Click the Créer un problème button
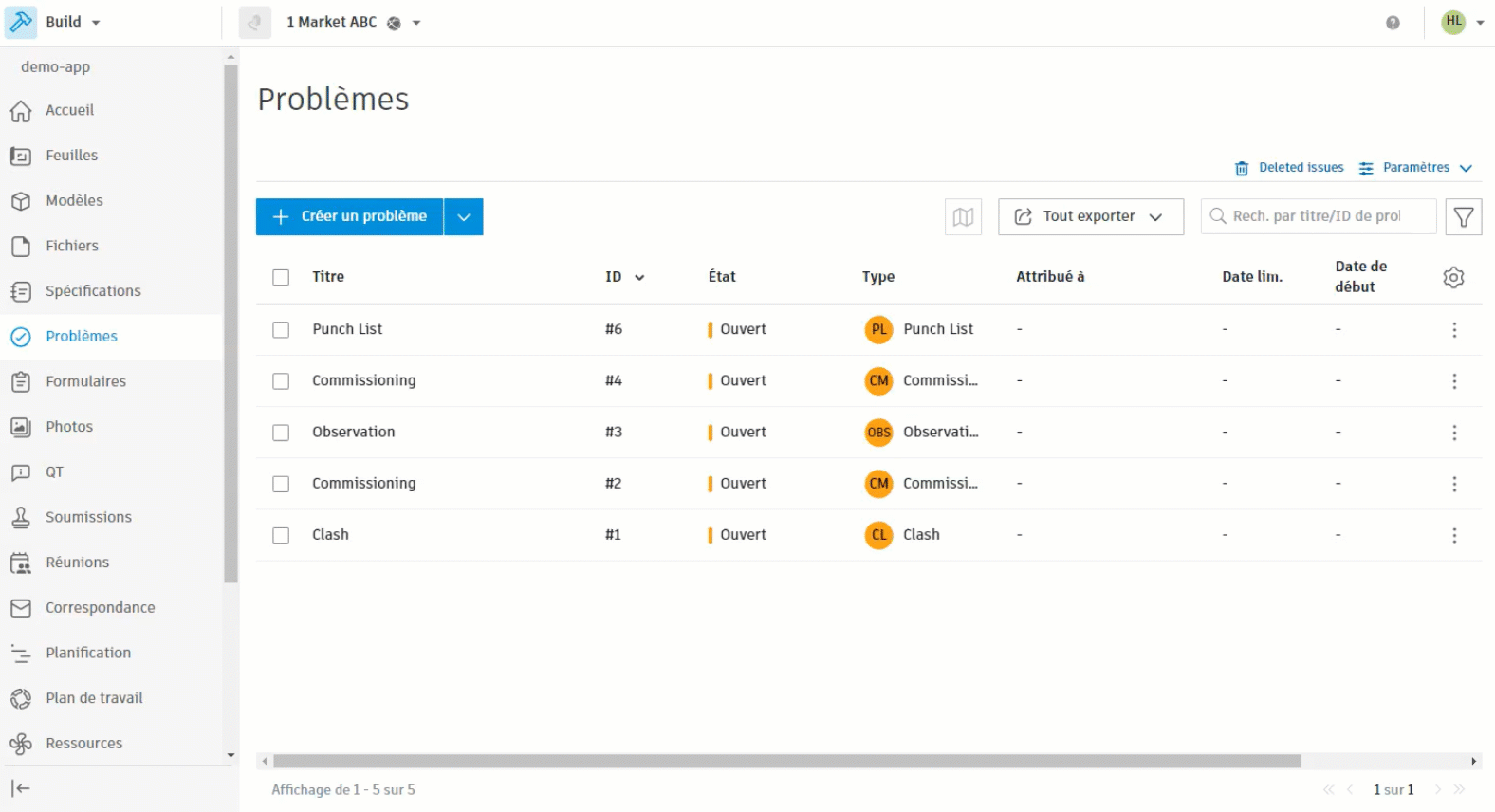This screenshot has width=1495, height=812. tap(349, 216)
